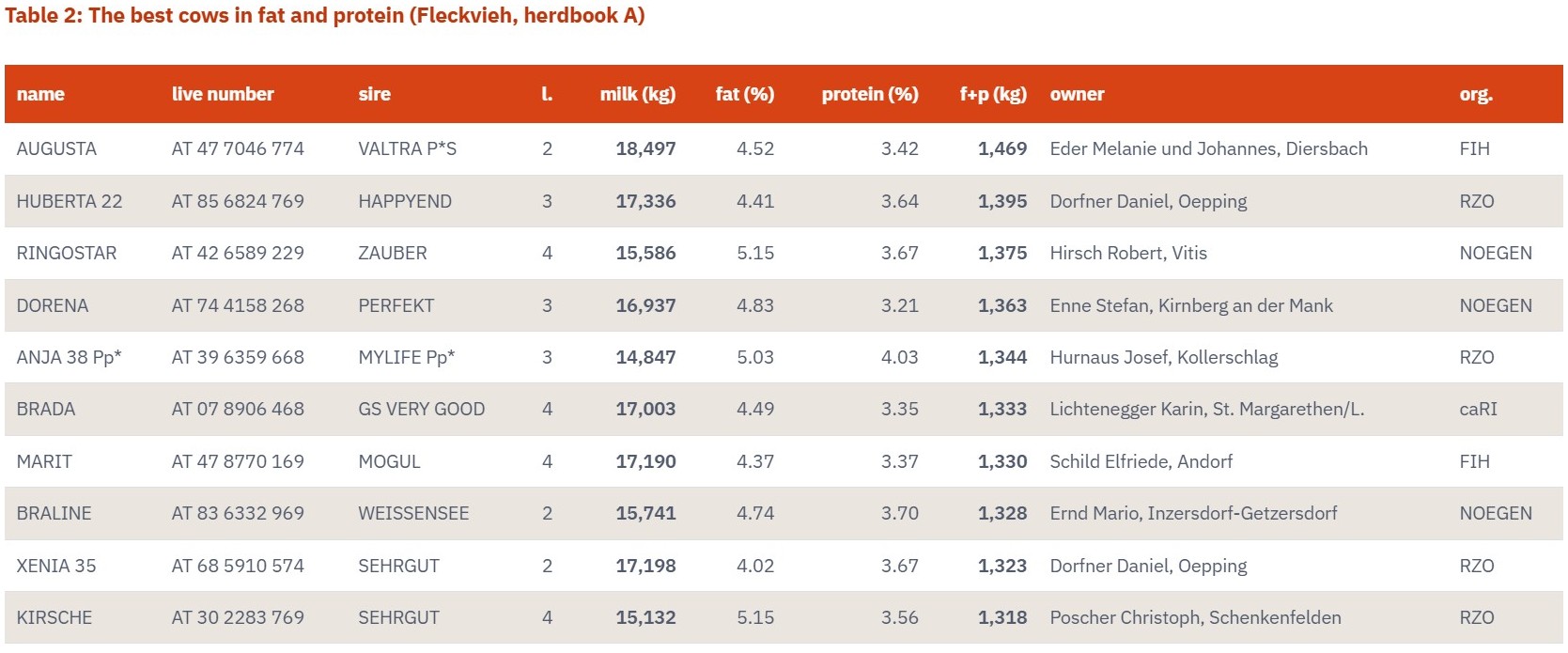Click the 'milk (kg)' column header

point(638,94)
